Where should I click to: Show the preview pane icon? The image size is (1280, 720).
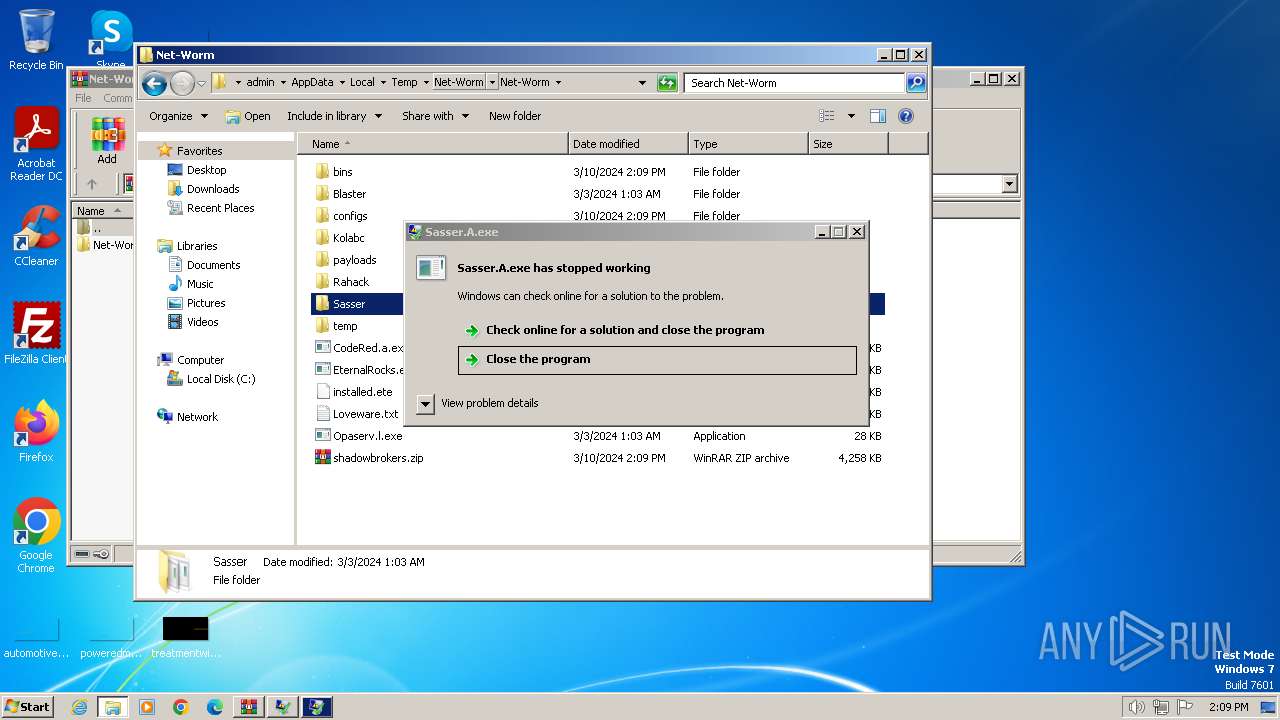click(877, 116)
